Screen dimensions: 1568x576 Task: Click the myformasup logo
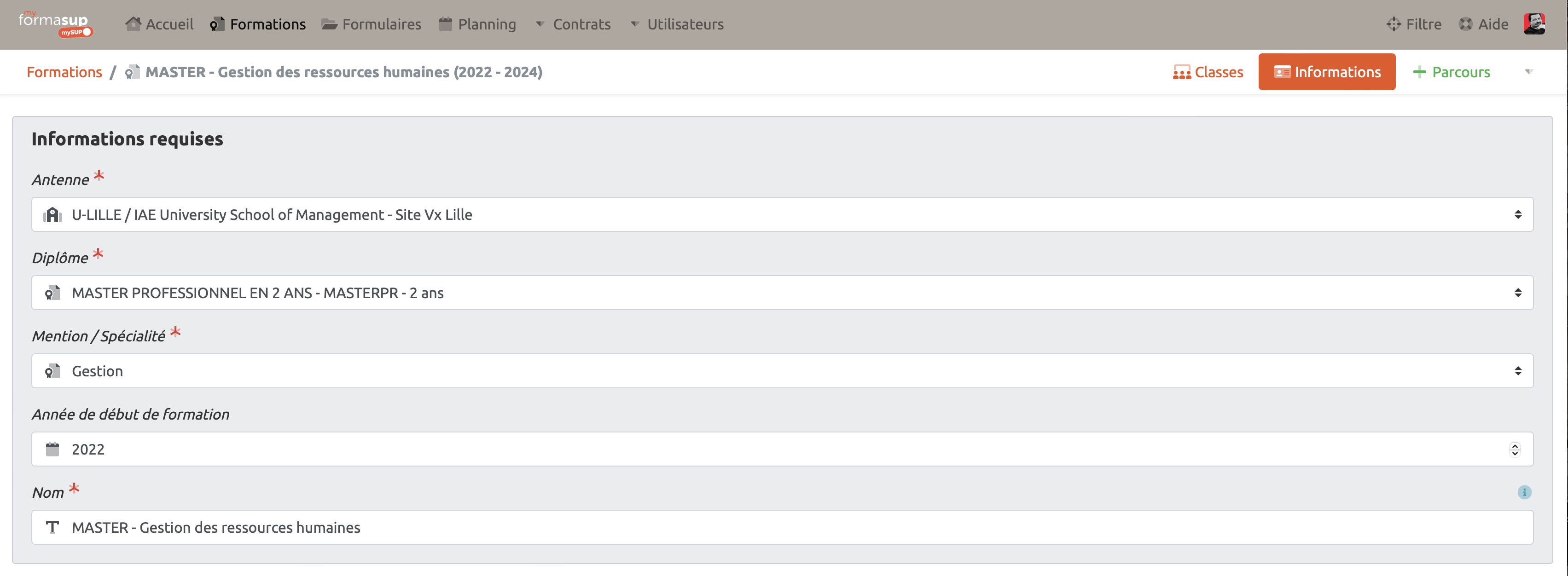55,24
